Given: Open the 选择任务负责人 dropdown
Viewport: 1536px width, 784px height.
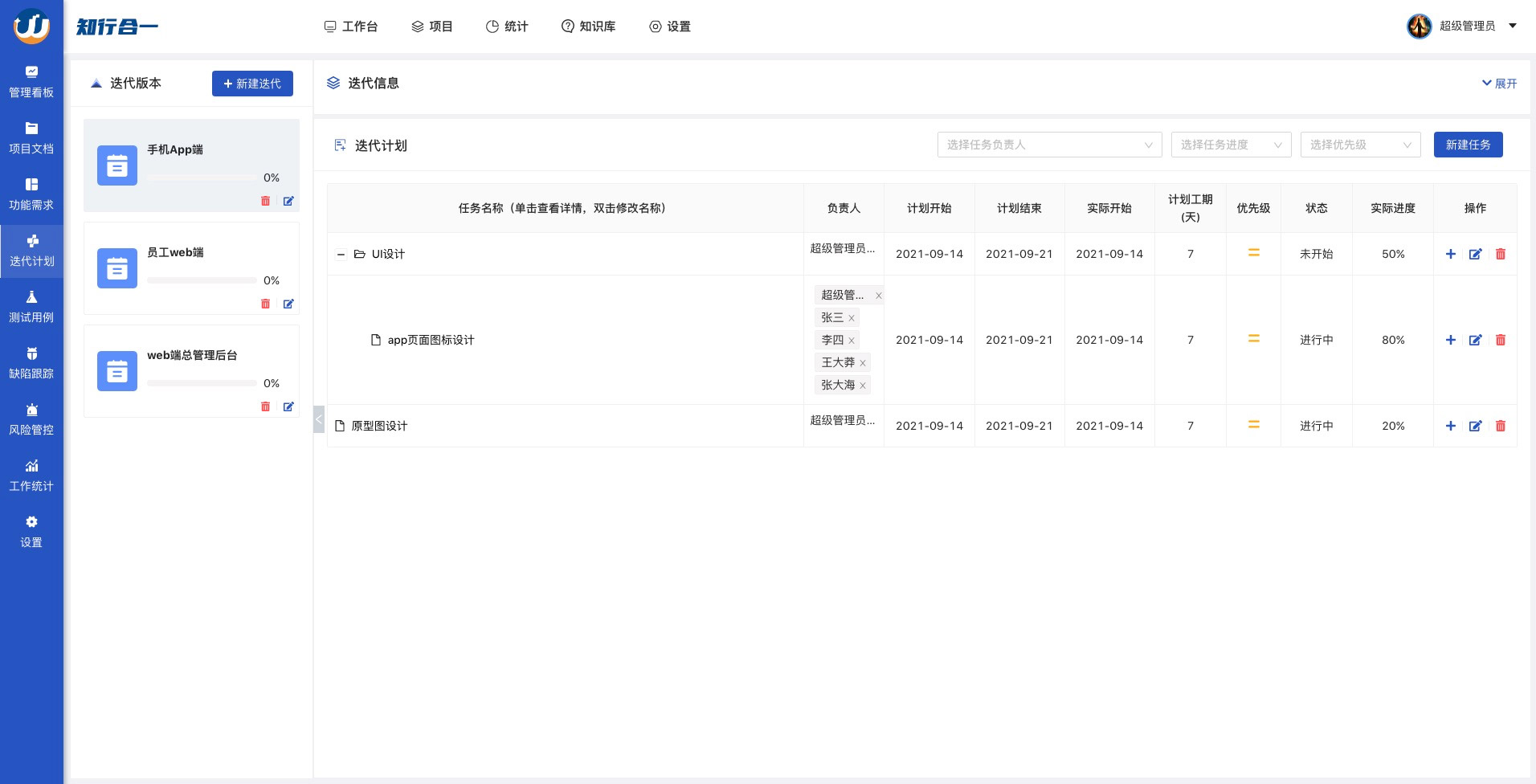Looking at the screenshot, I should point(1048,145).
